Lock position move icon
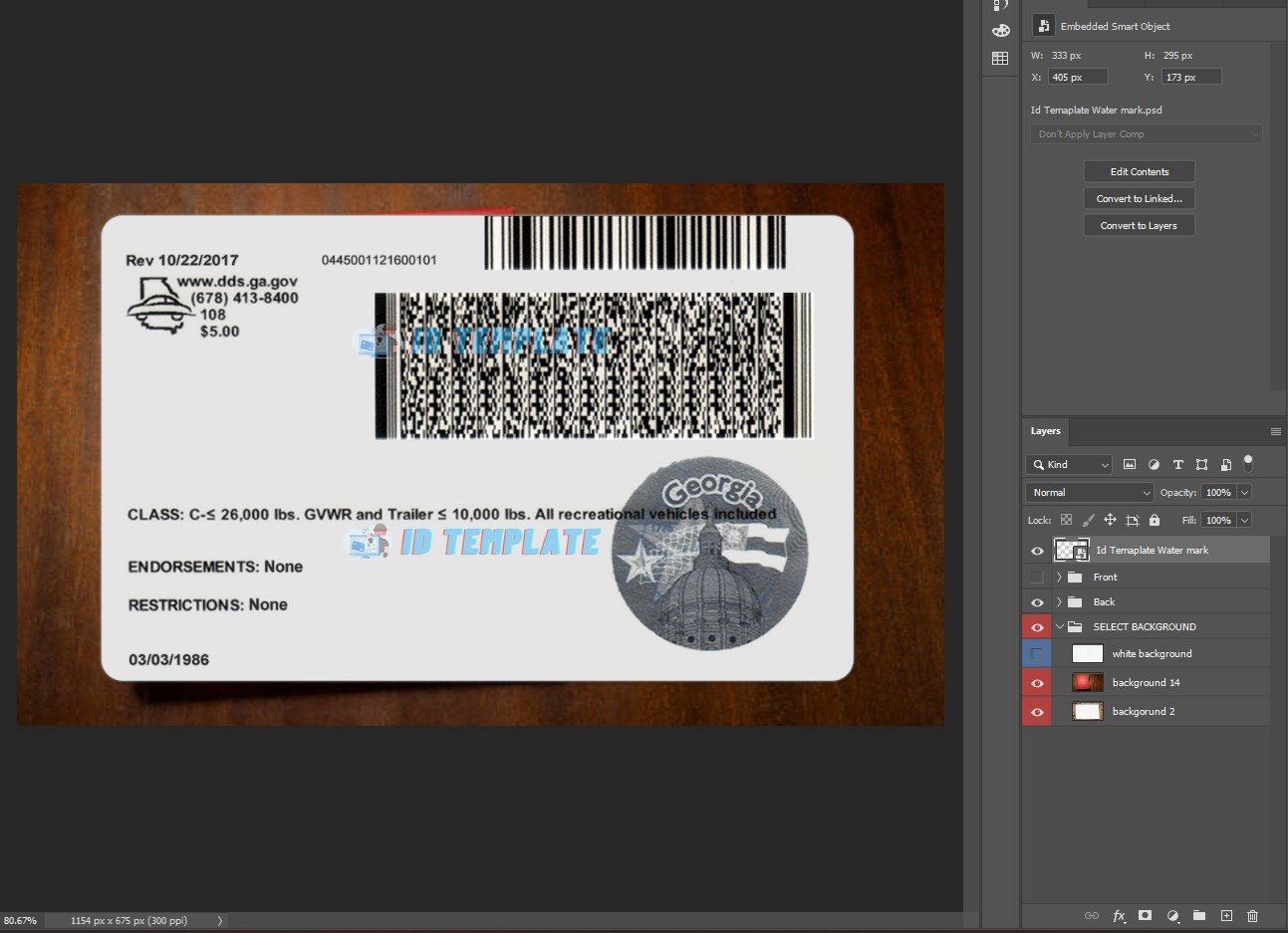Viewport: 1288px width, 933px height. 1110,520
